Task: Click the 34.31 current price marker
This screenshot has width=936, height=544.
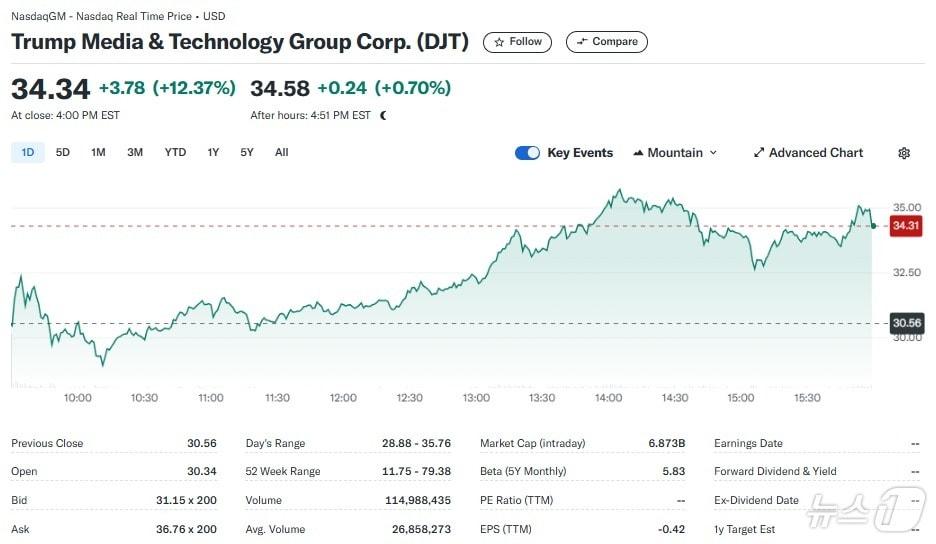Action: coord(906,226)
